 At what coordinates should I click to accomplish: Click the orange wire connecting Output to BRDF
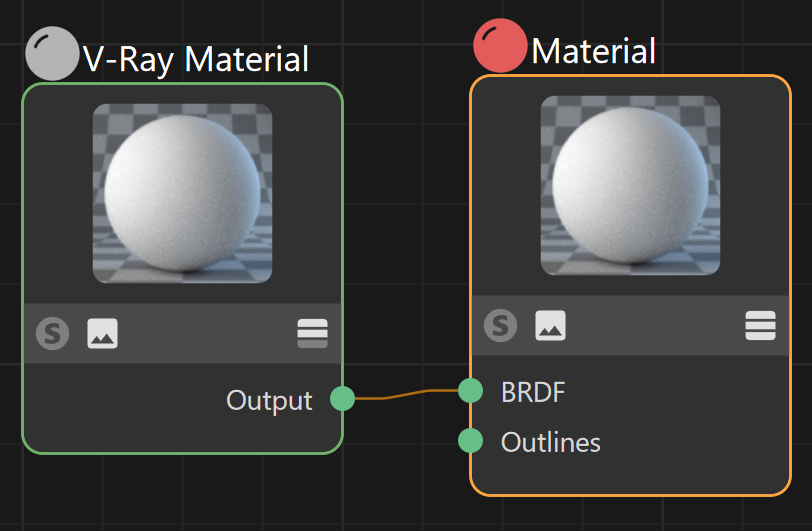407,394
